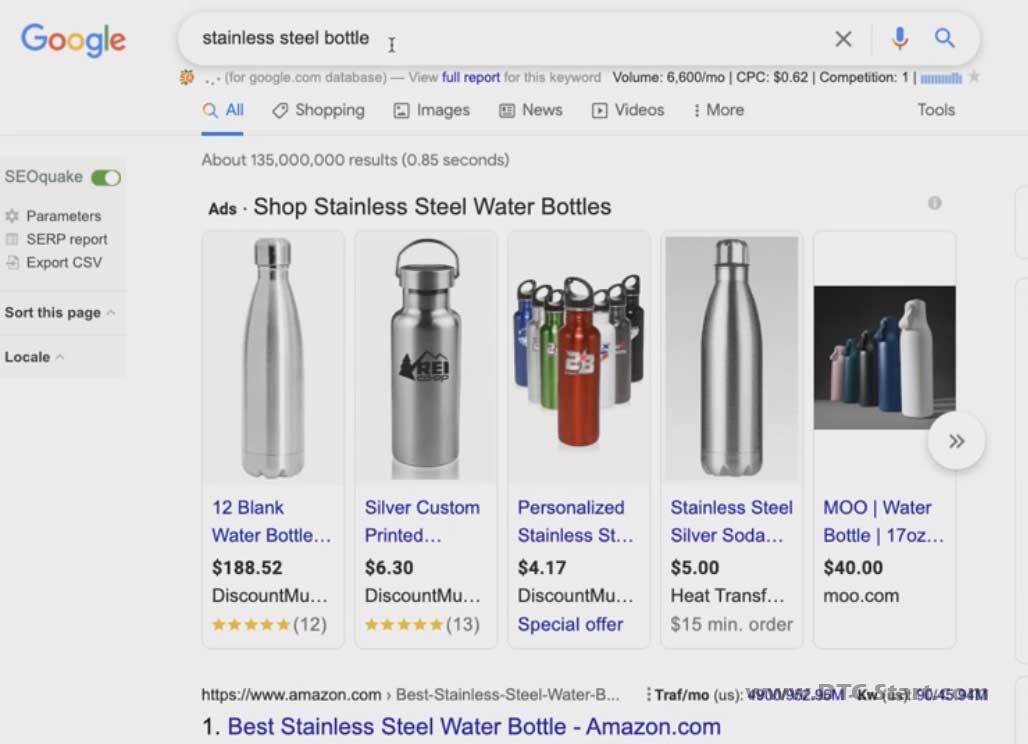The height and width of the screenshot is (744, 1028).
Task: Open the Best Stainless Steel Water Bottle Amazon result
Action: point(474,727)
